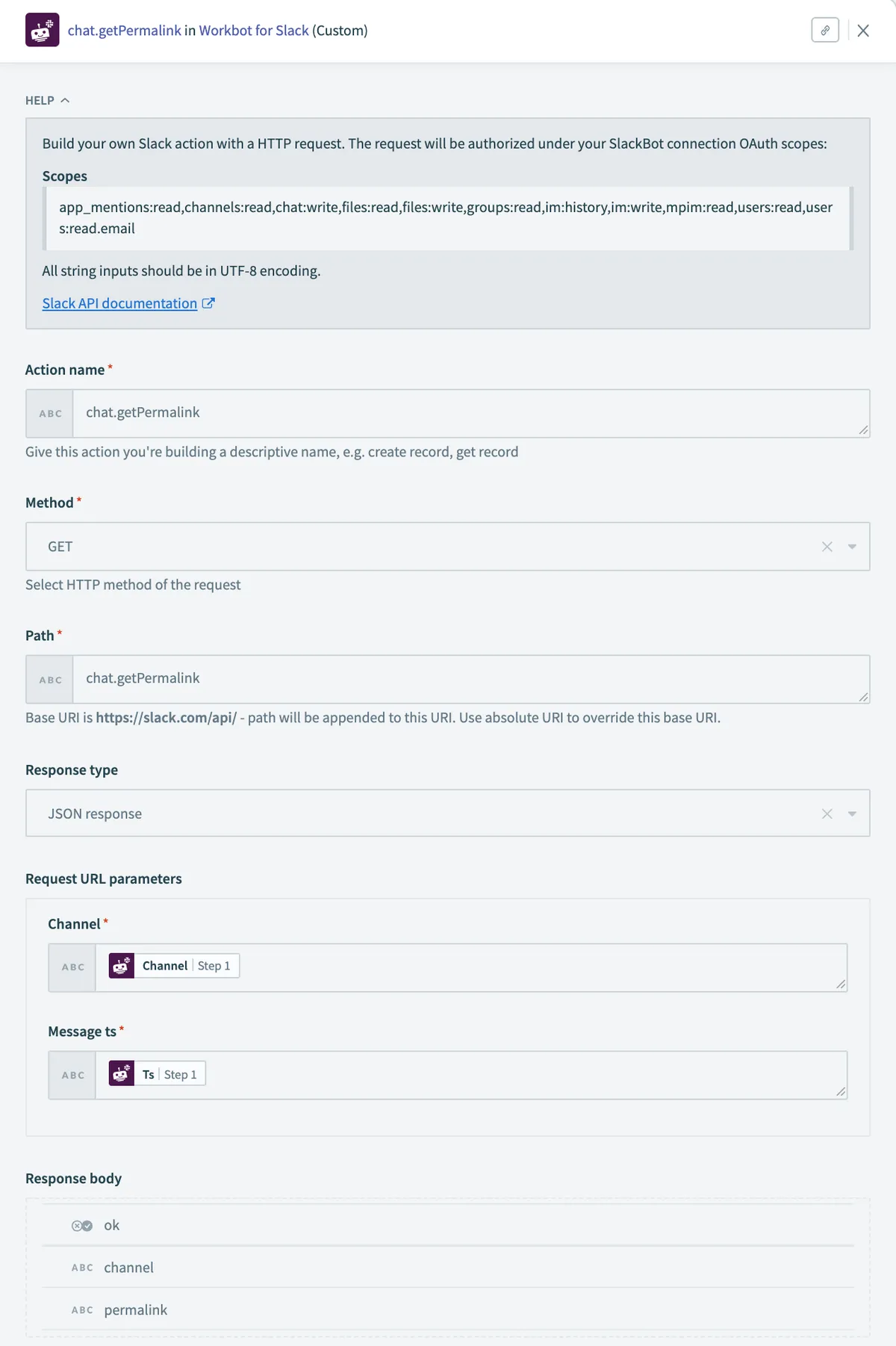Click the external link icon beside documentation
Viewport: 896px width, 1346px height.
pos(208,303)
